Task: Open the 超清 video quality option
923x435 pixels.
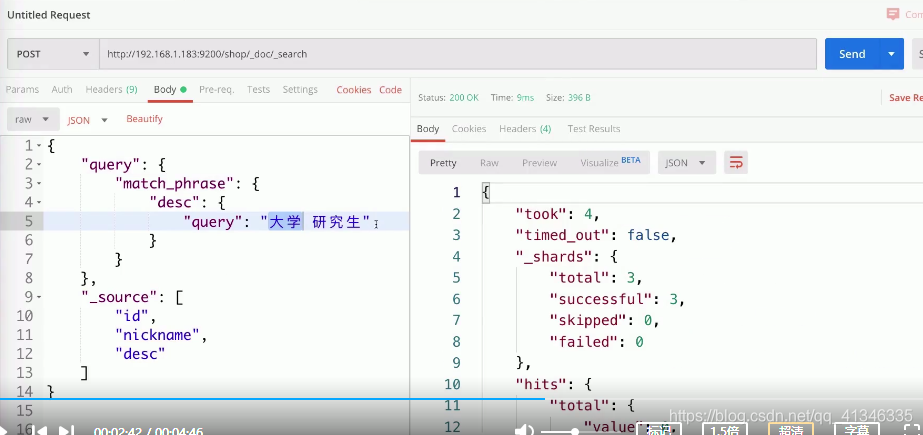Action: point(791,430)
